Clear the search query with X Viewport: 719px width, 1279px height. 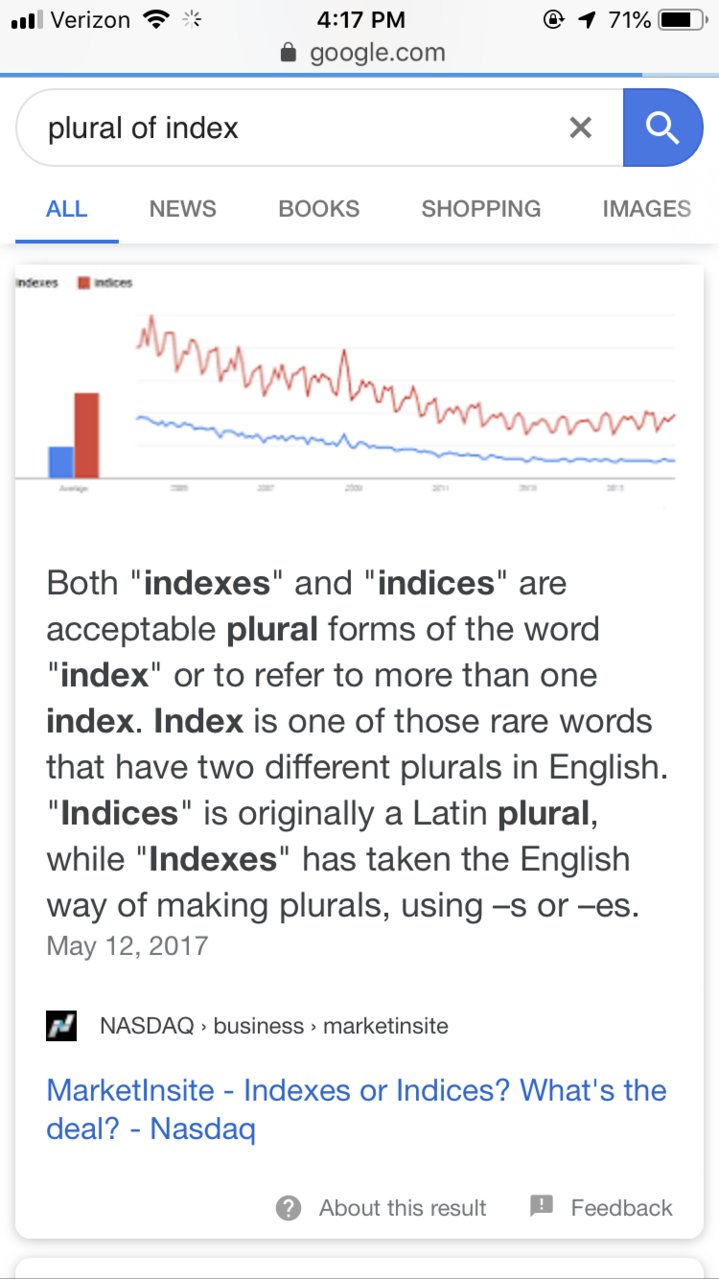pyautogui.click(x=580, y=127)
